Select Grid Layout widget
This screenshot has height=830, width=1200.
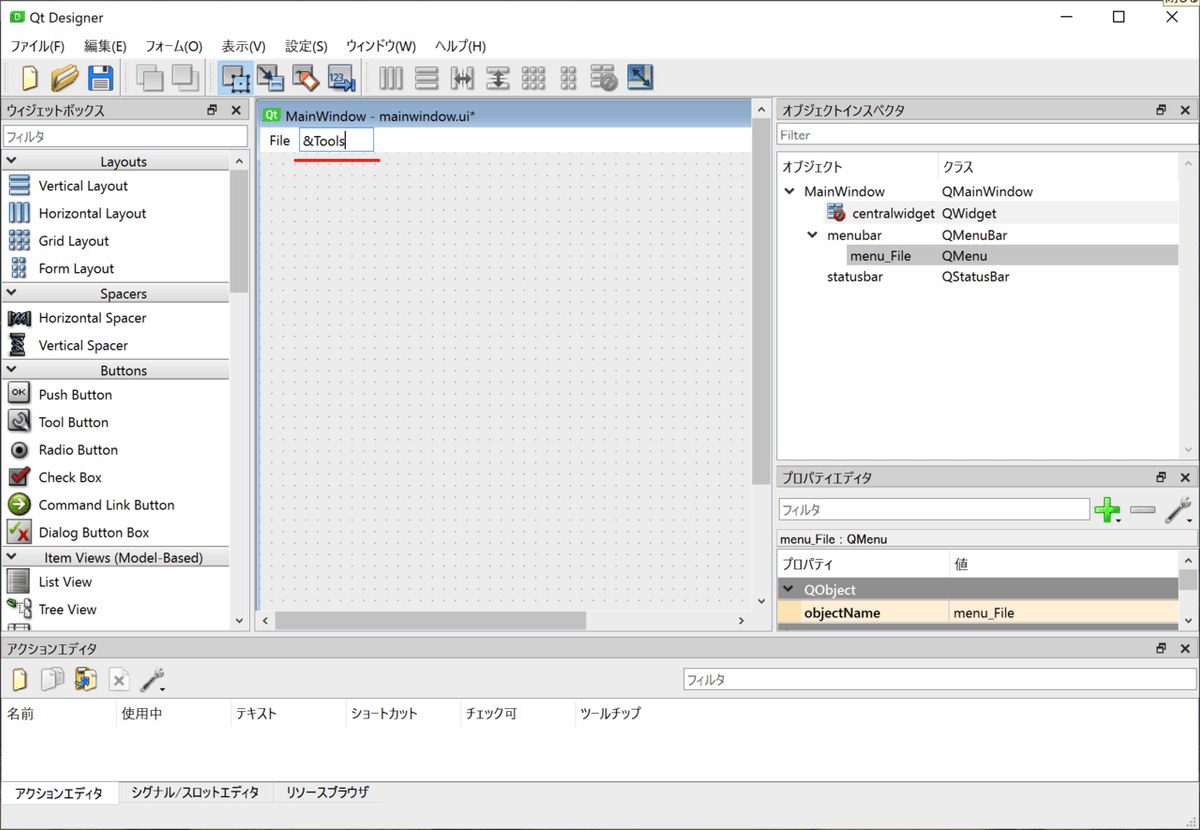point(73,241)
